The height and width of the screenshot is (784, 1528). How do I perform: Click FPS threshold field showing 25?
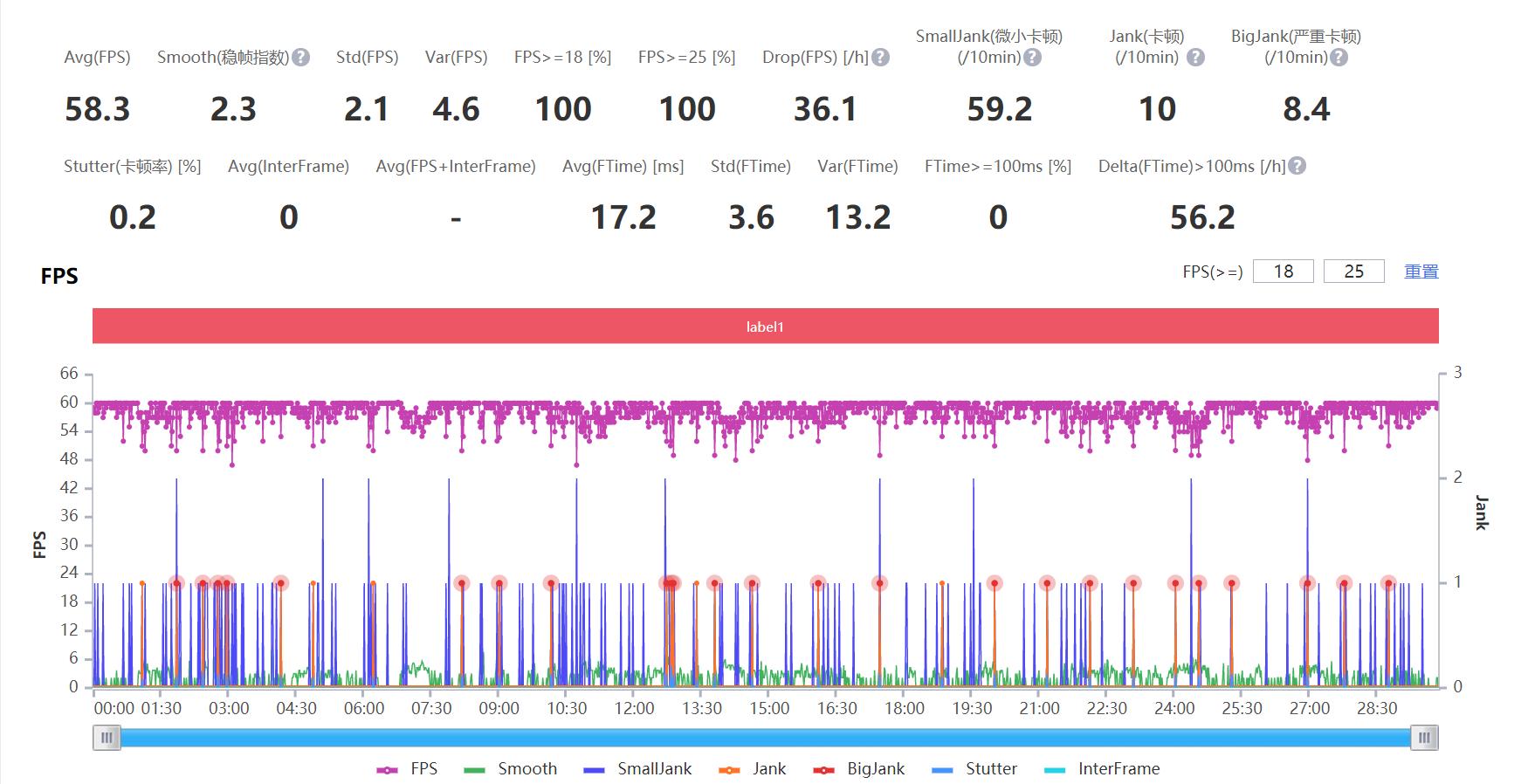tap(1353, 272)
